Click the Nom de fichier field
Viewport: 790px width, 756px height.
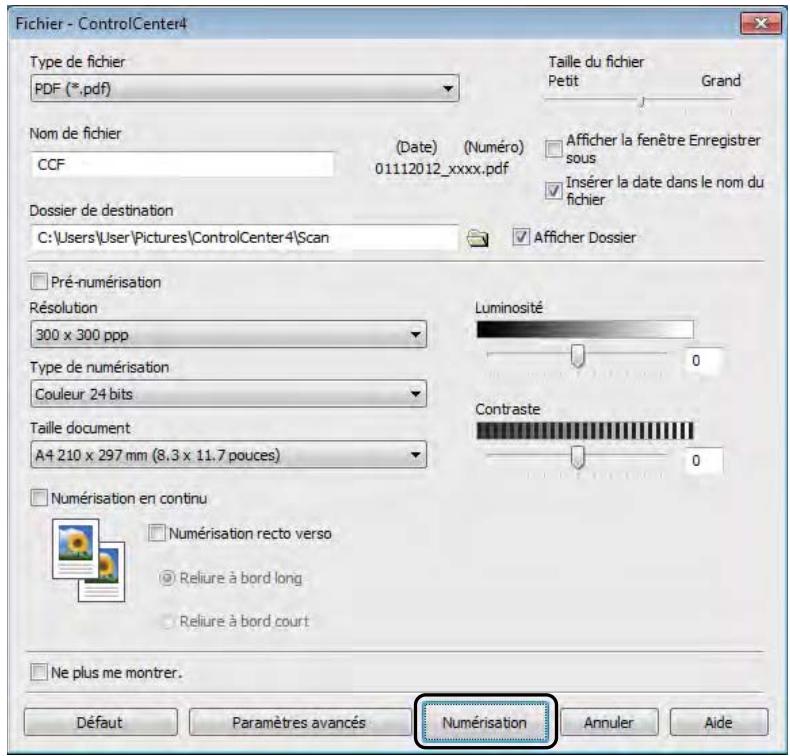pos(181,164)
